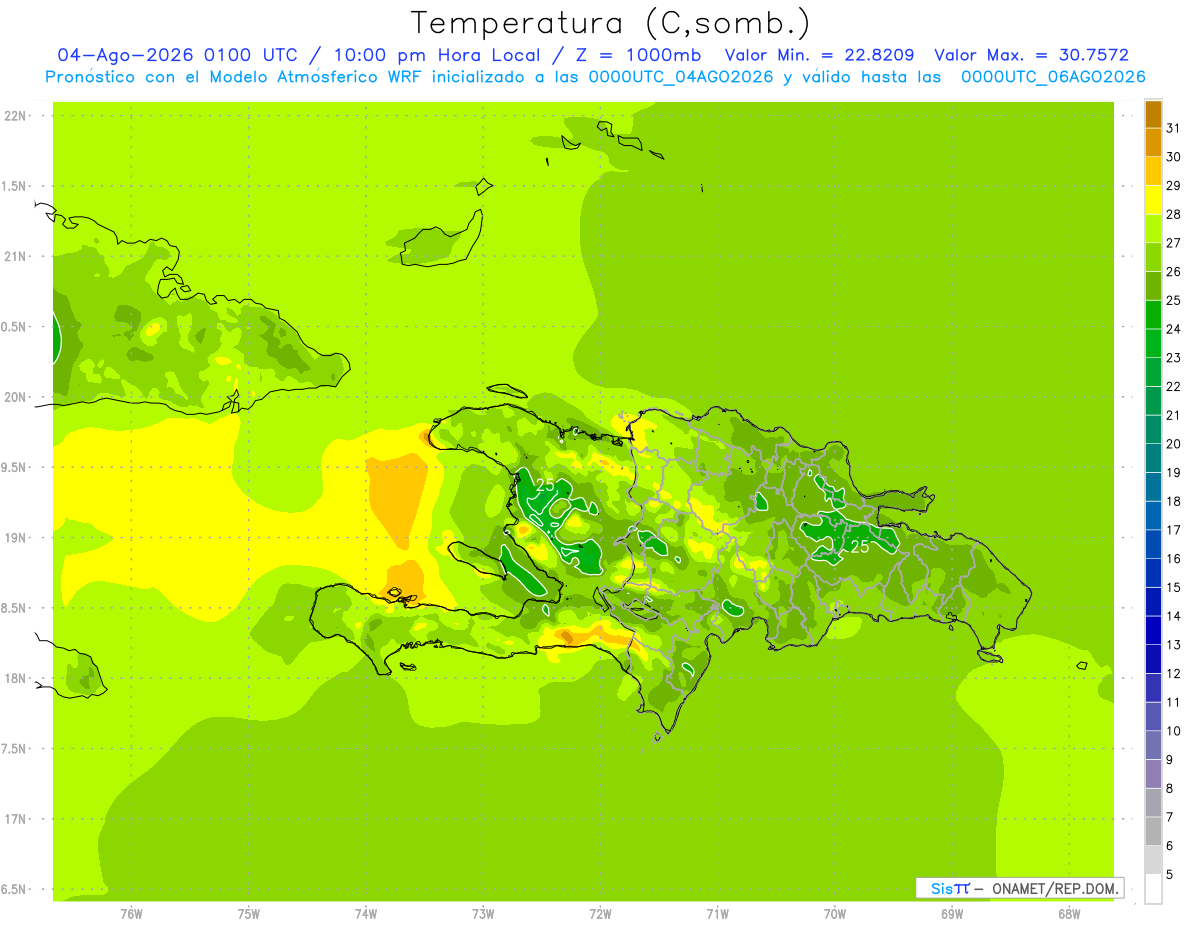The width and height of the screenshot is (1200, 927).
Task: Click legend label '26'
Action: tap(1173, 272)
